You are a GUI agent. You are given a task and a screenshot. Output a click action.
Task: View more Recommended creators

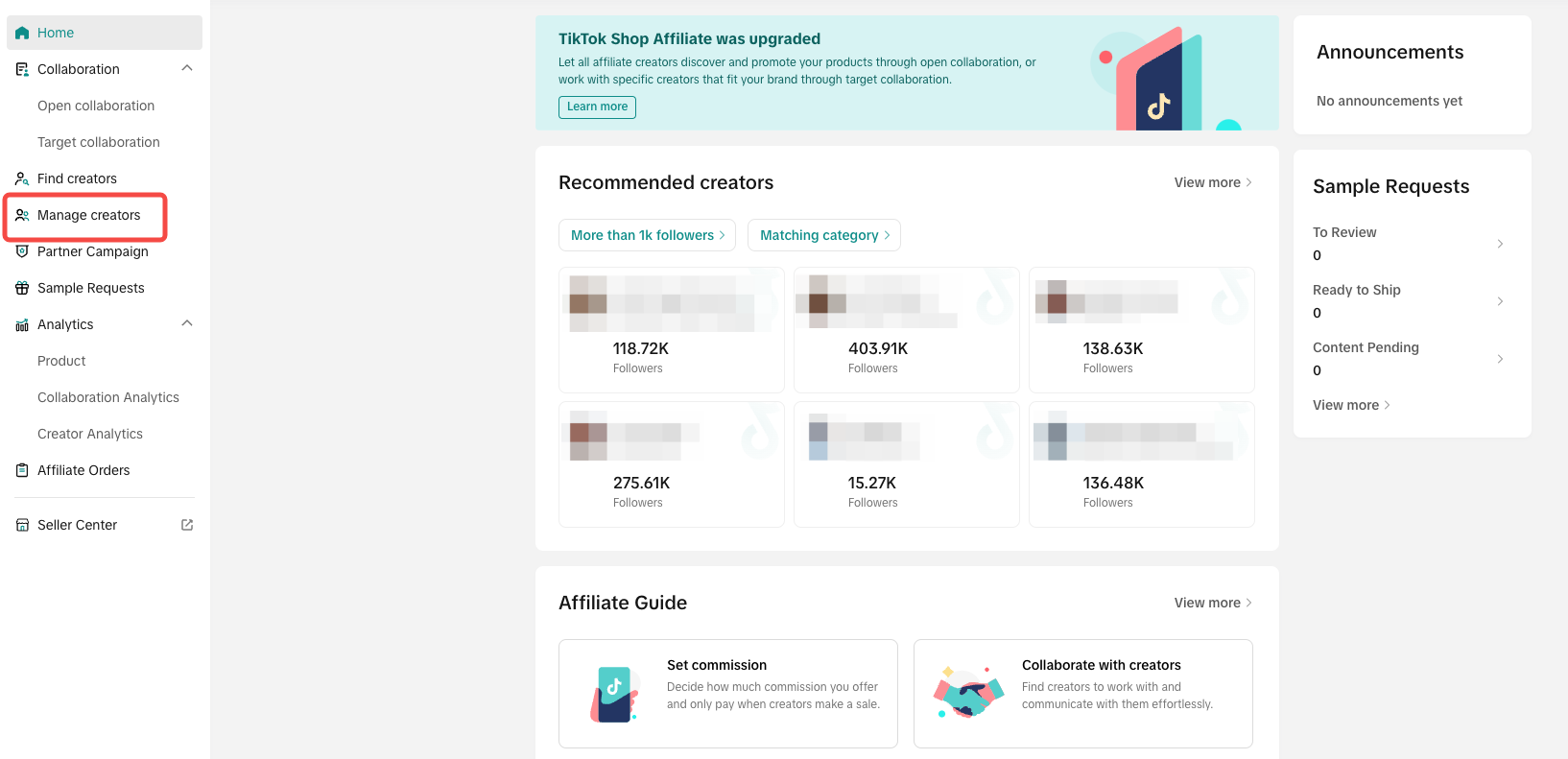click(x=1212, y=182)
